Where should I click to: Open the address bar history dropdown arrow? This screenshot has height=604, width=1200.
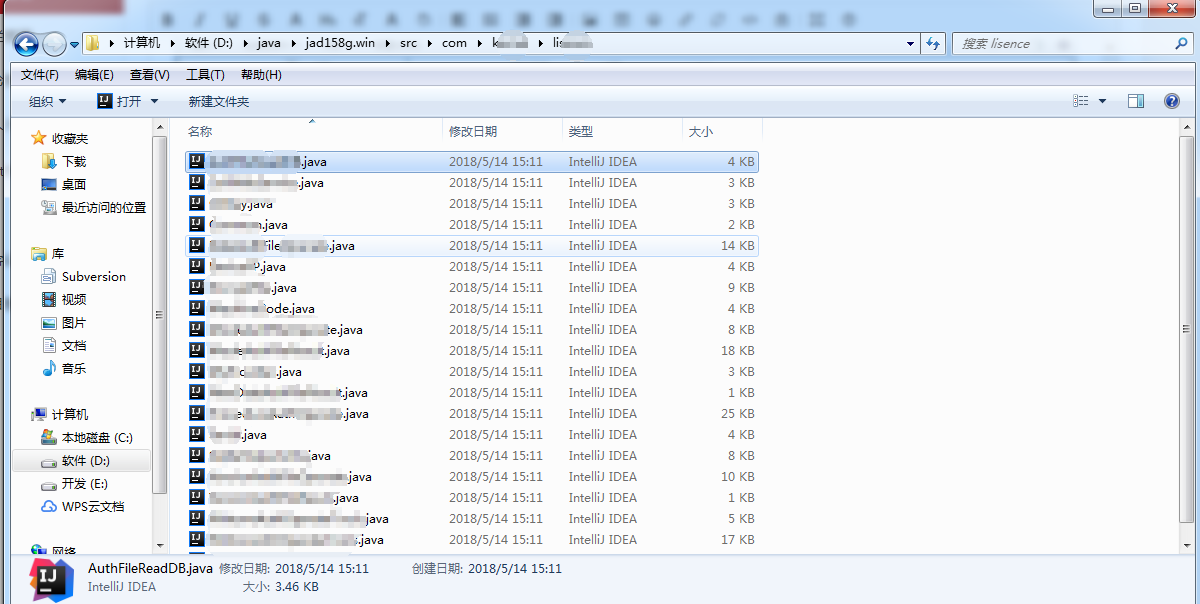tap(910, 44)
